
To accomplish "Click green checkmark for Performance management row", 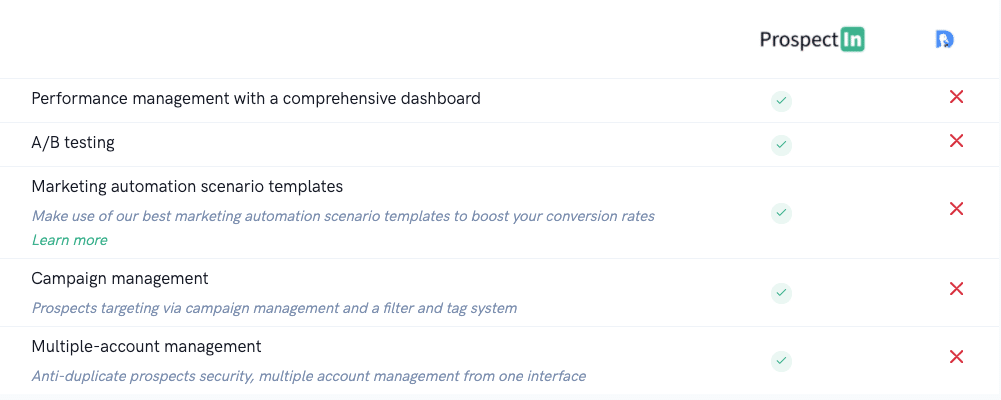I will [781, 101].
